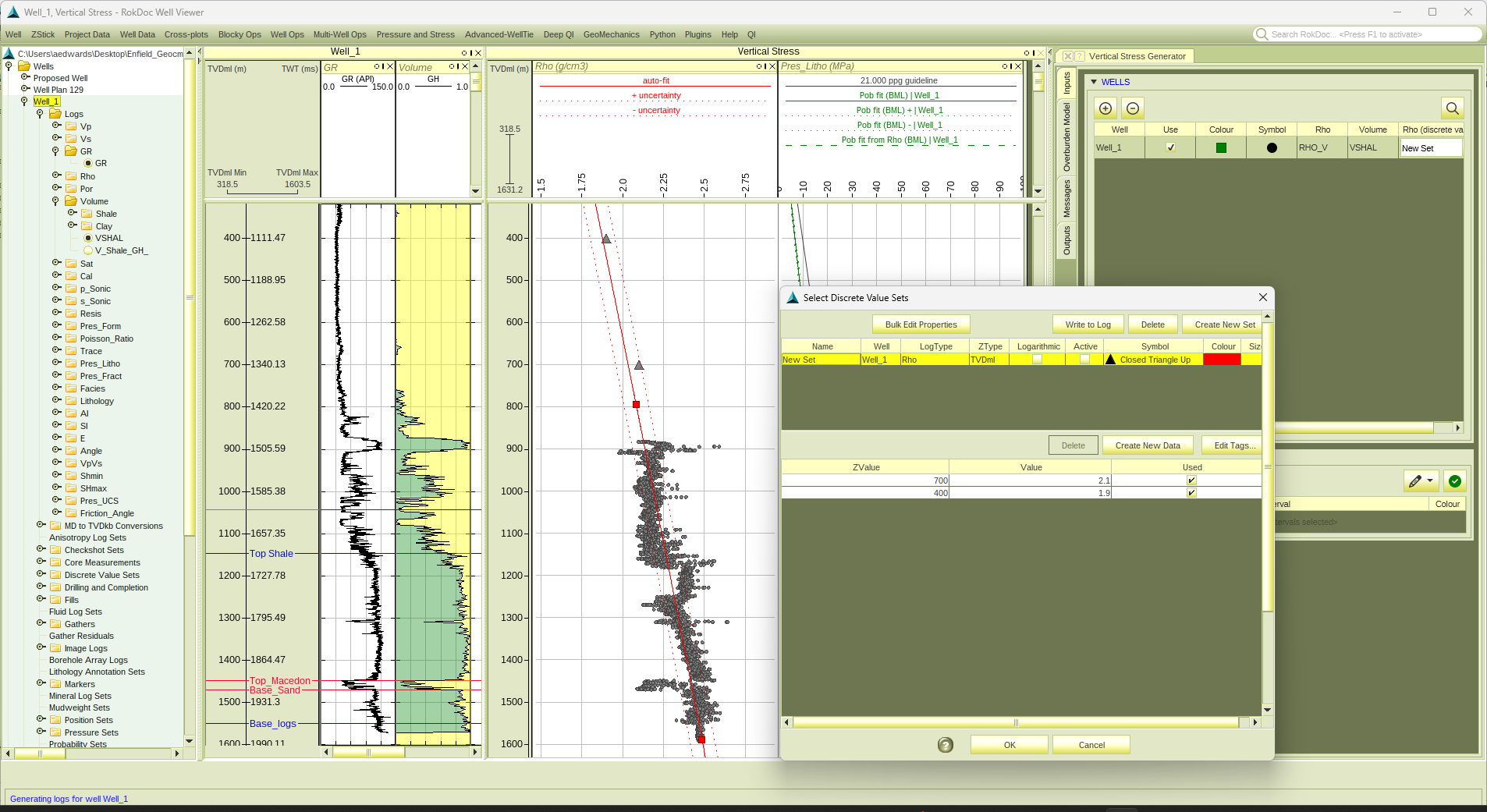This screenshot has height=812, width=1487.
Task: Click grey triangle marker at 400 m
Action: pos(606,239)
